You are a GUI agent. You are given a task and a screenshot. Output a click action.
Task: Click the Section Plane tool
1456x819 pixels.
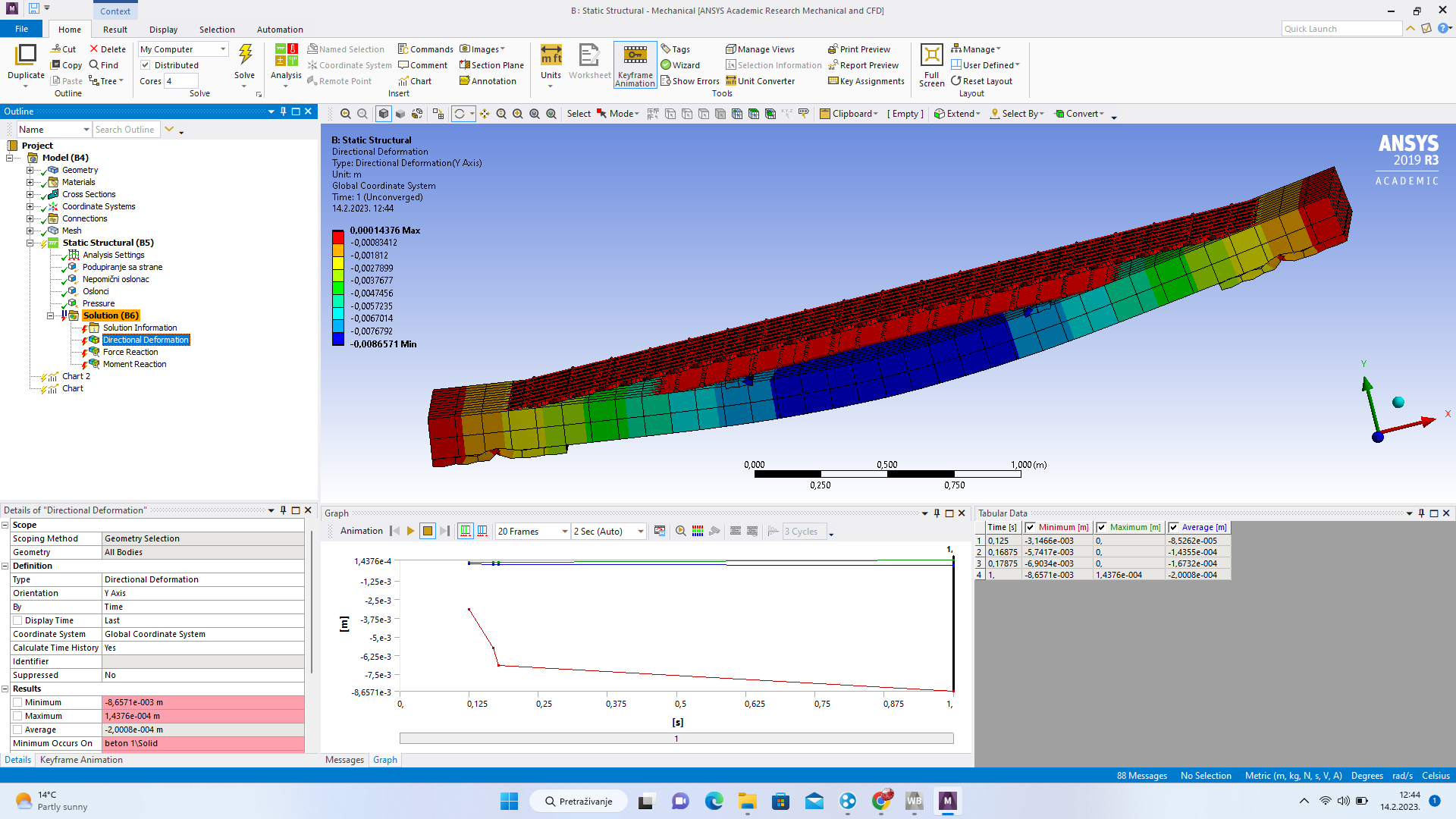click(491, 65)
